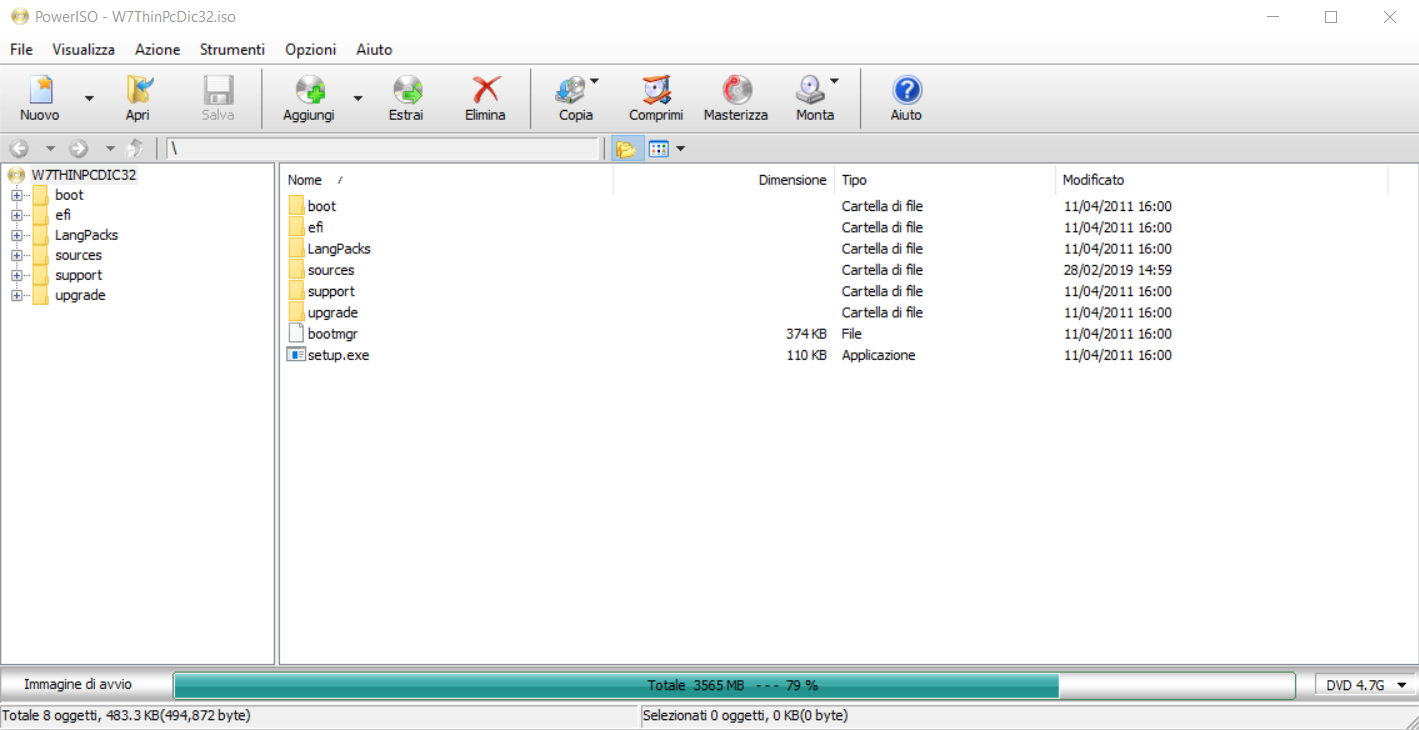Click the 374 KB size cell

806,333
